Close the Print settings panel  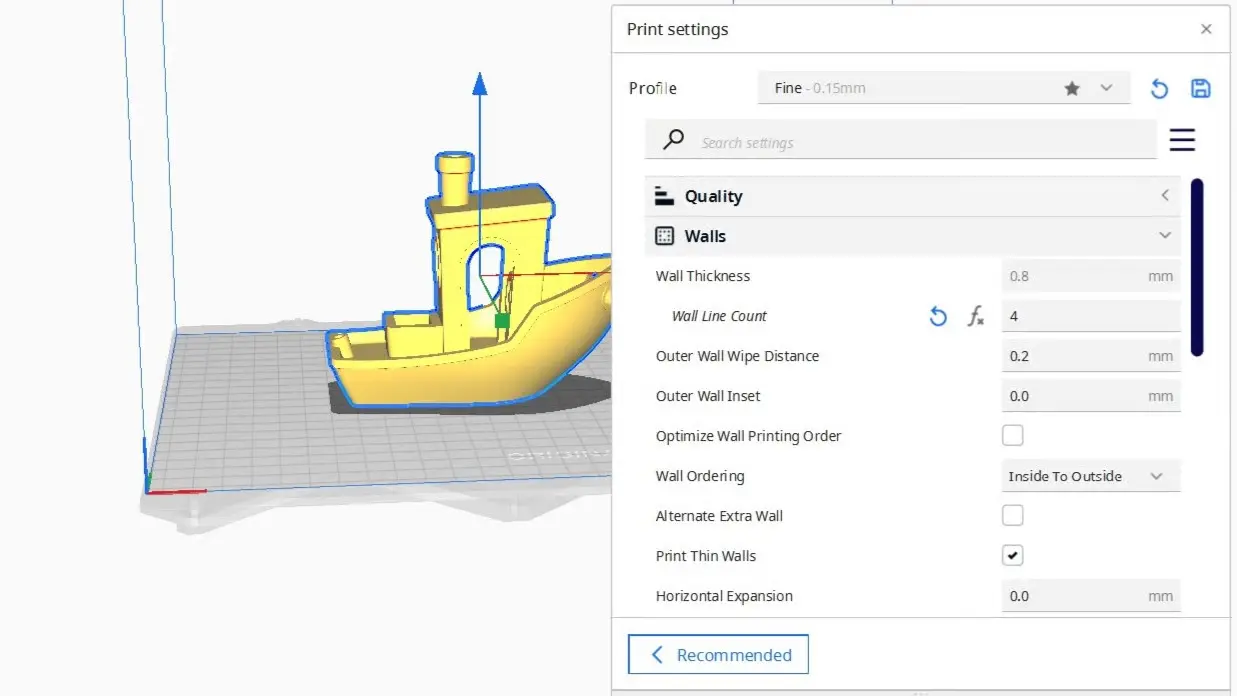pos(1206,29)
